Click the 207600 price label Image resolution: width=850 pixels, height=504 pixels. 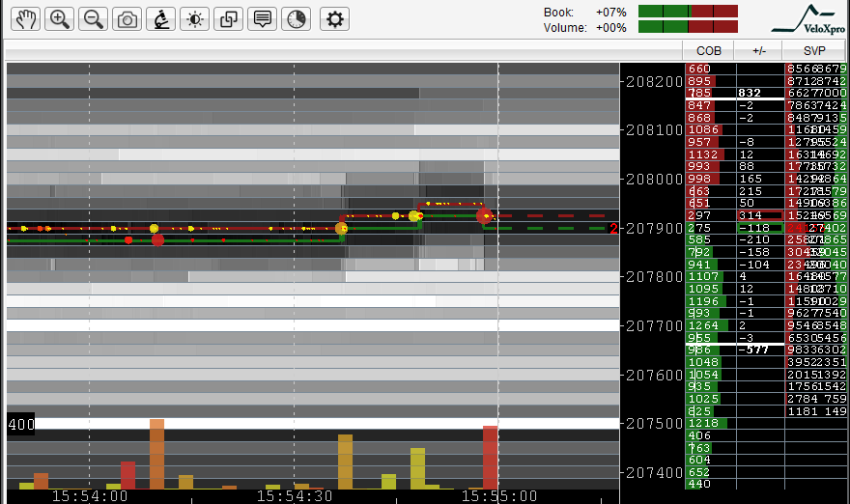(654, 375)
